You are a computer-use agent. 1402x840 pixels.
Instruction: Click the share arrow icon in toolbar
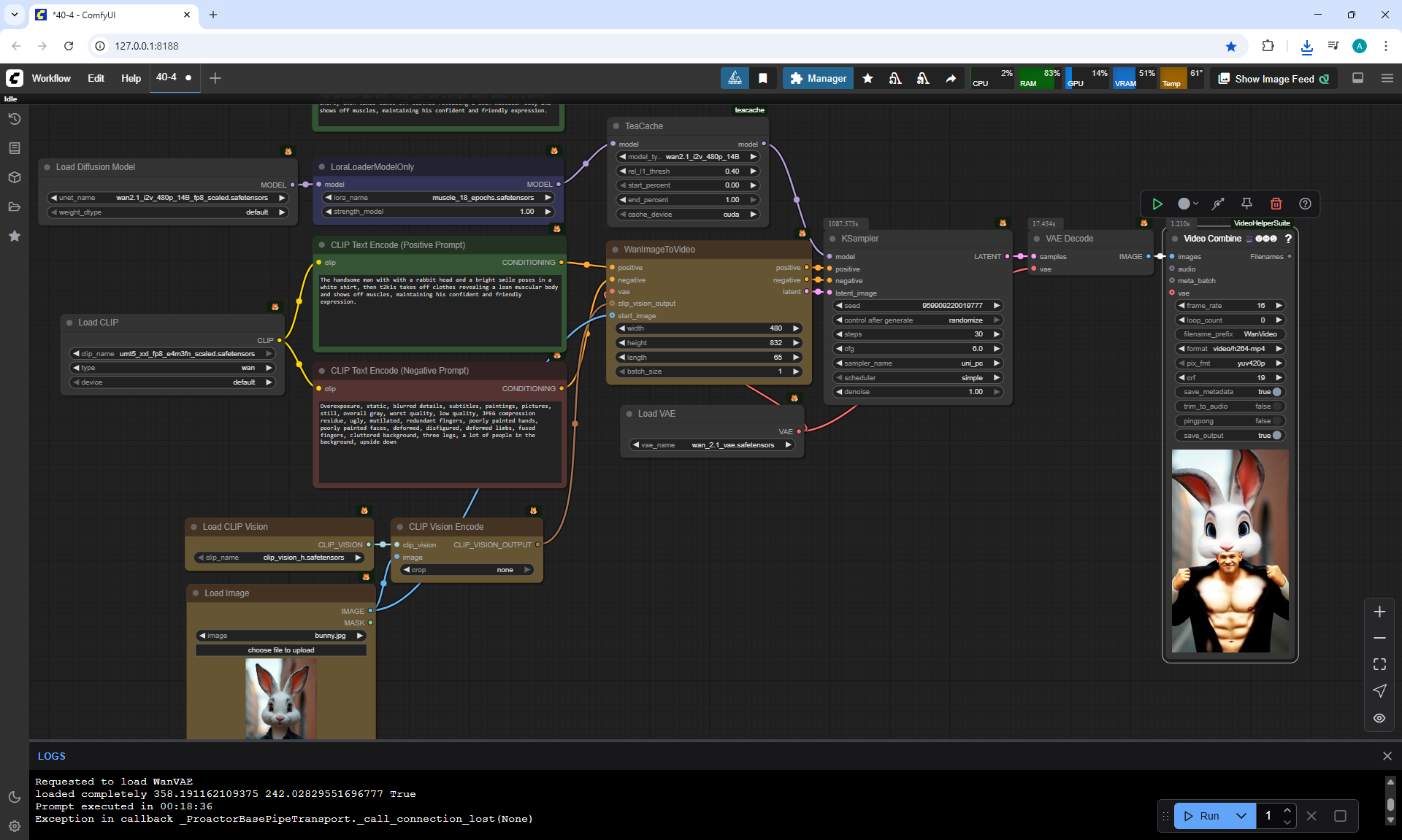(x=951, y=78)
